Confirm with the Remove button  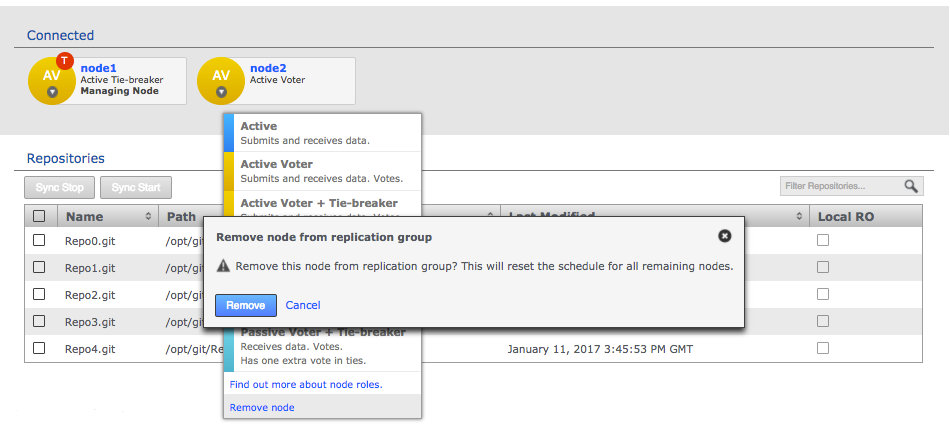click(245, 305)
